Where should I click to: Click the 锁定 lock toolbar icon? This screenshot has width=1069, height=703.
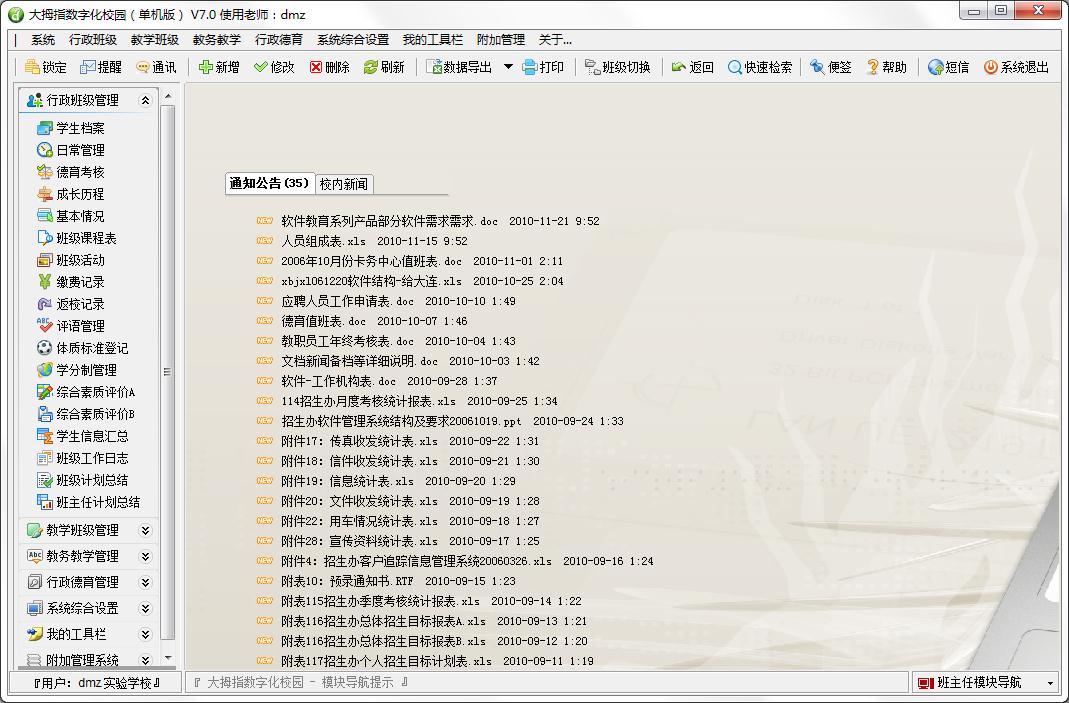32,67
